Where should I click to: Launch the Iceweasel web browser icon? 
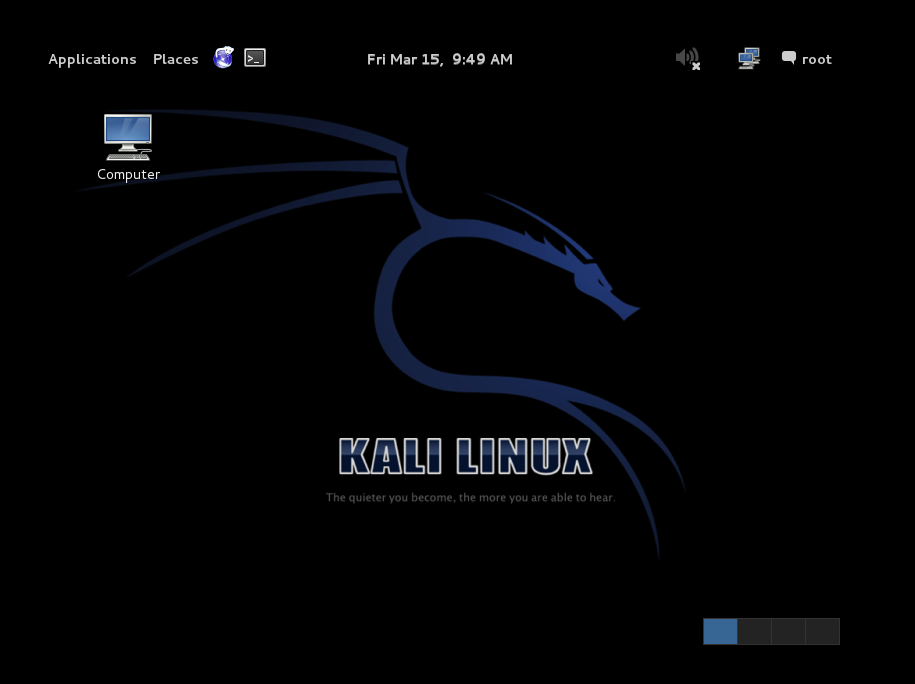223,58
